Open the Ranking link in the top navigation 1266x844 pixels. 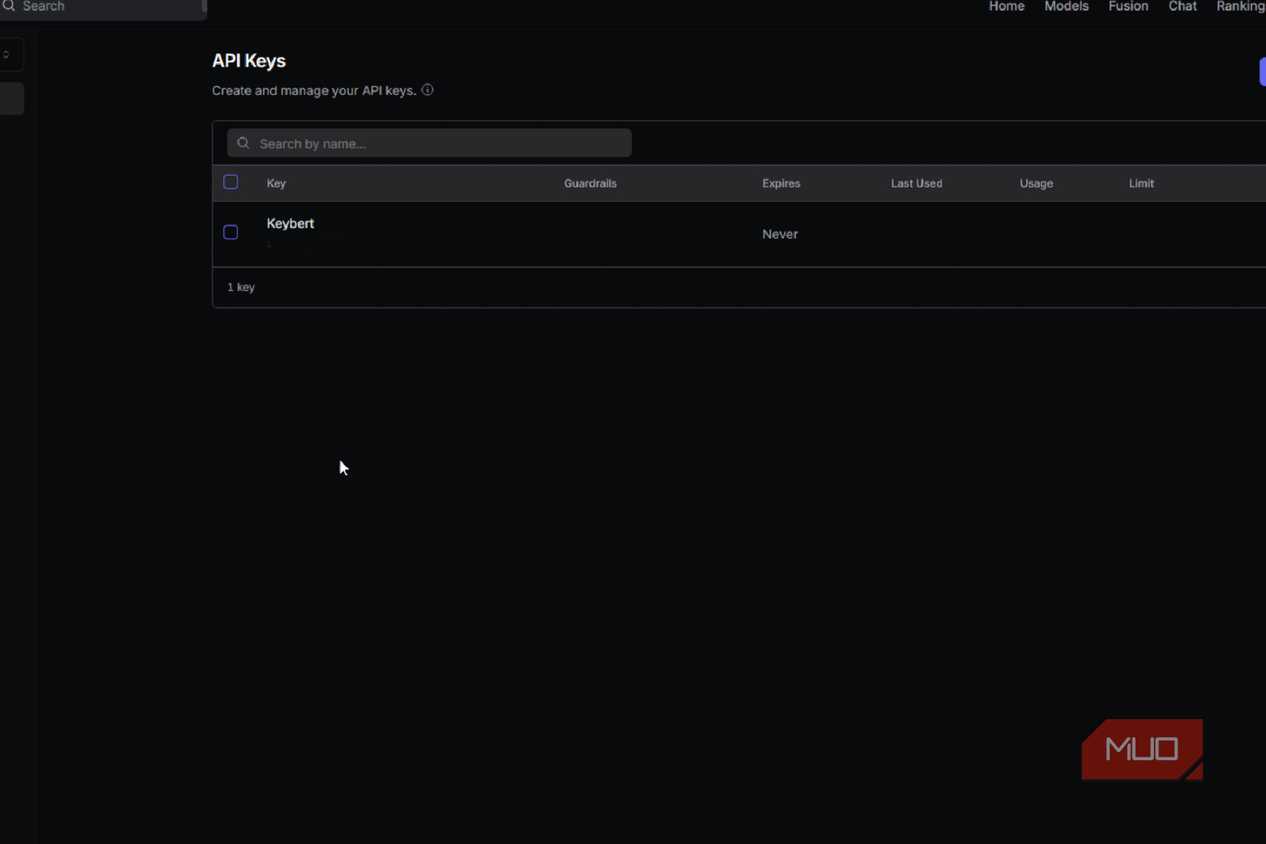tap(1241, 6)
